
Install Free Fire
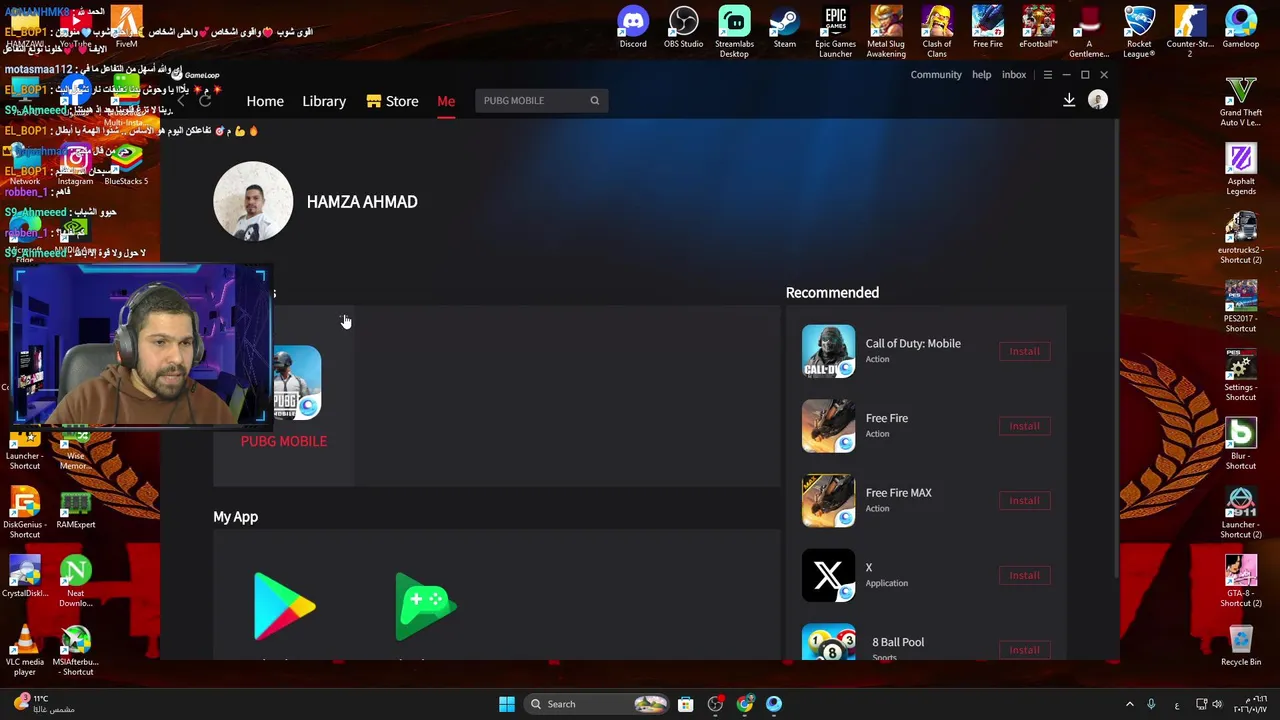point(1024,426)
